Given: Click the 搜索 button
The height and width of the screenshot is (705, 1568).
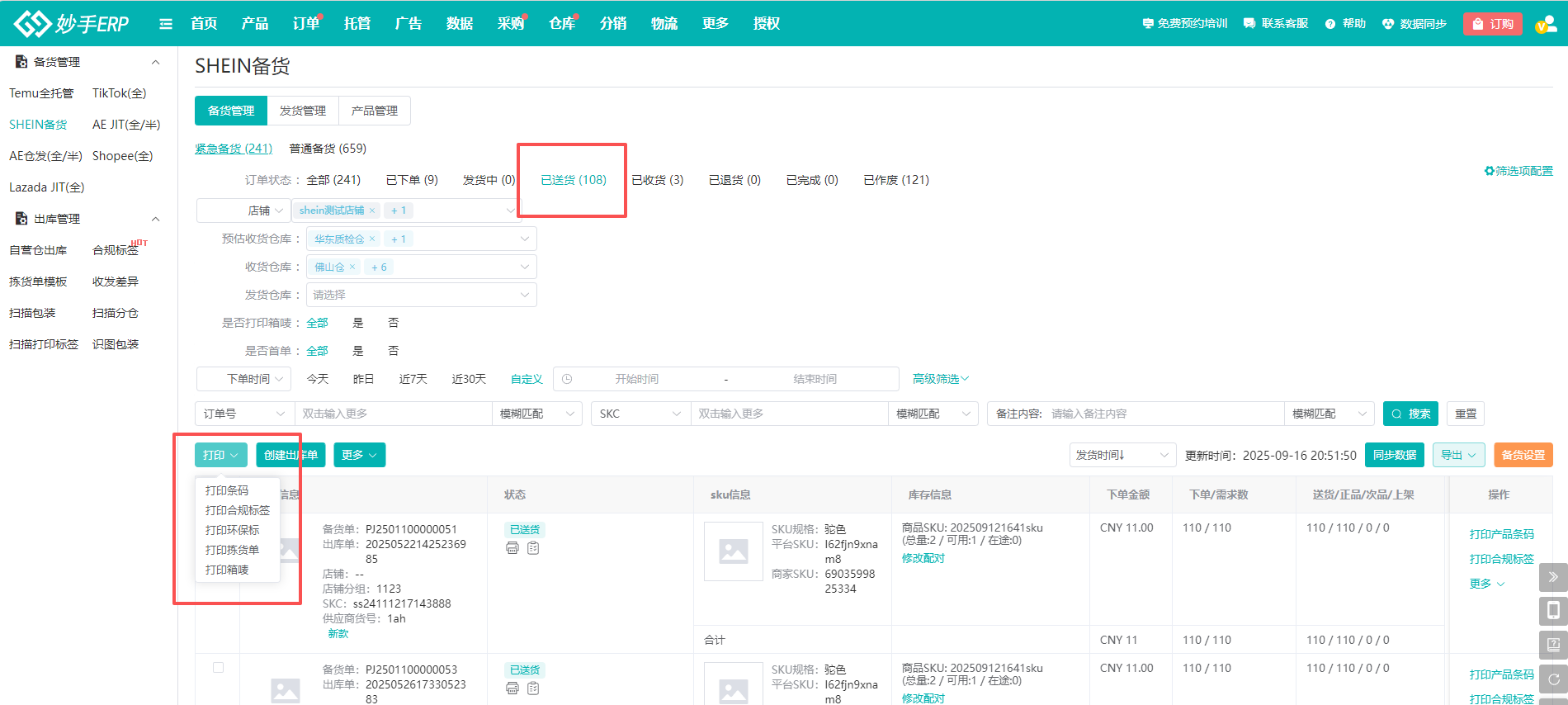Looking at the screenshot, I should pyautogui.click(x=1411, y=414).
